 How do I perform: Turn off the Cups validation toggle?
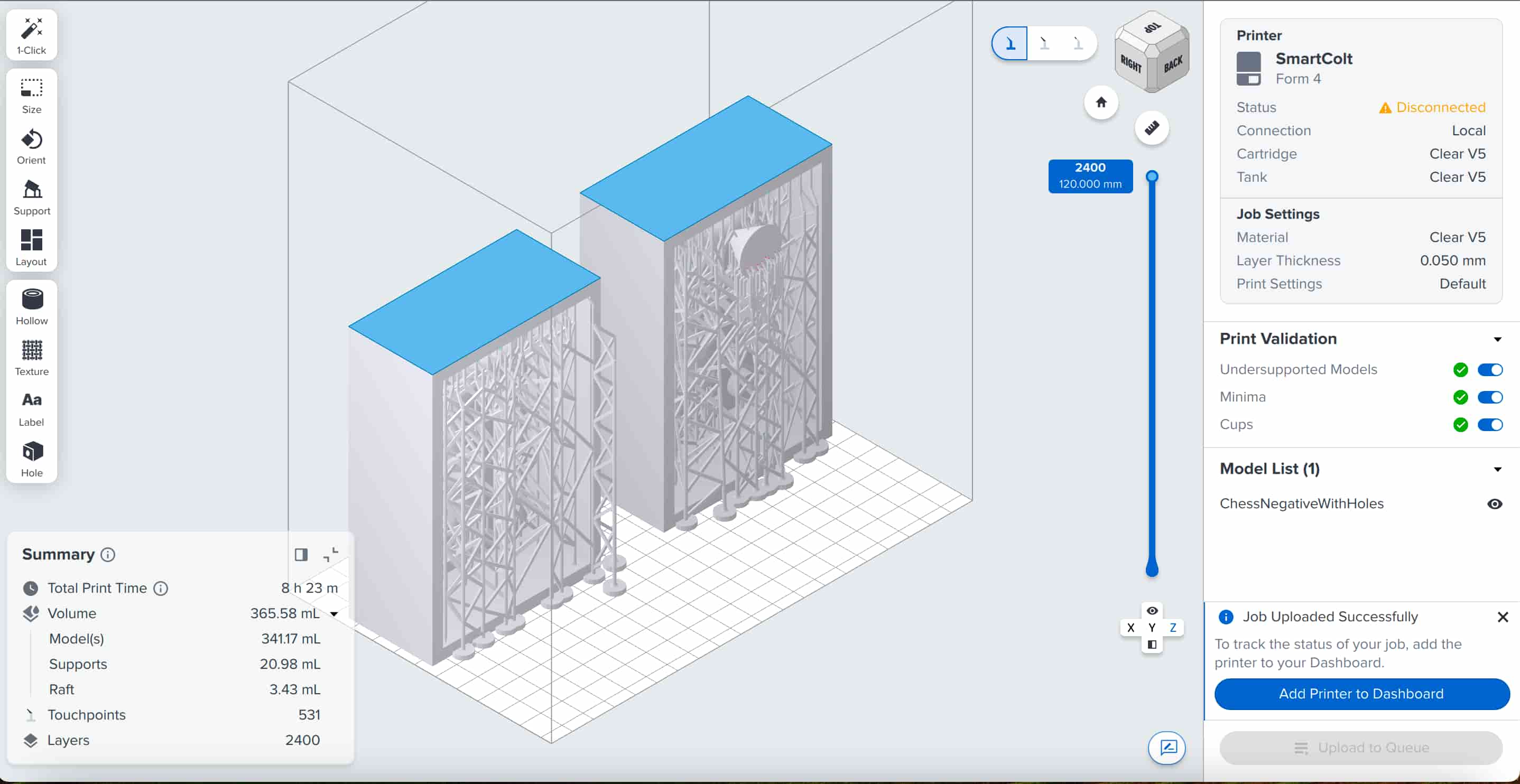(1489, 425)
